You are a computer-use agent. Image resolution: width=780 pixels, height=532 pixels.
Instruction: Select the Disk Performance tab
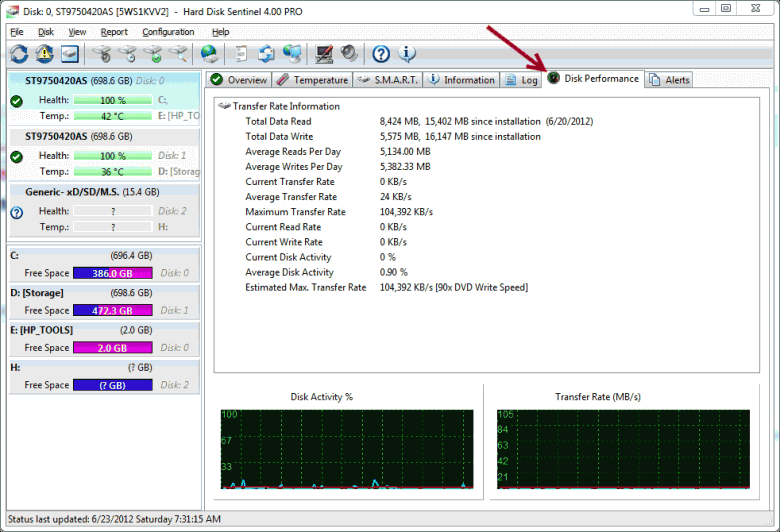coord(593,79)
